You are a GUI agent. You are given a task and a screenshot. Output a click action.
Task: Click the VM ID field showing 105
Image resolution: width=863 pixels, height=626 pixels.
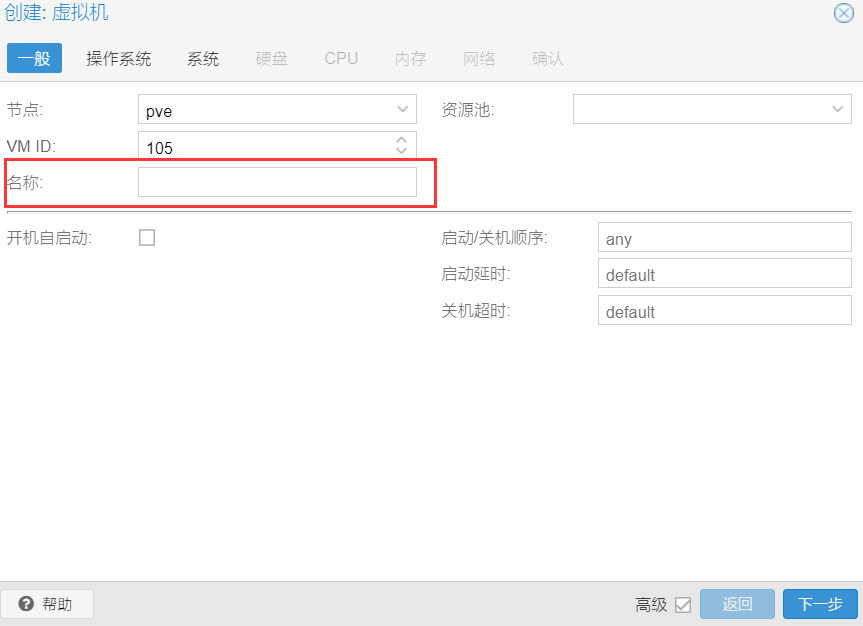(270, 145)
